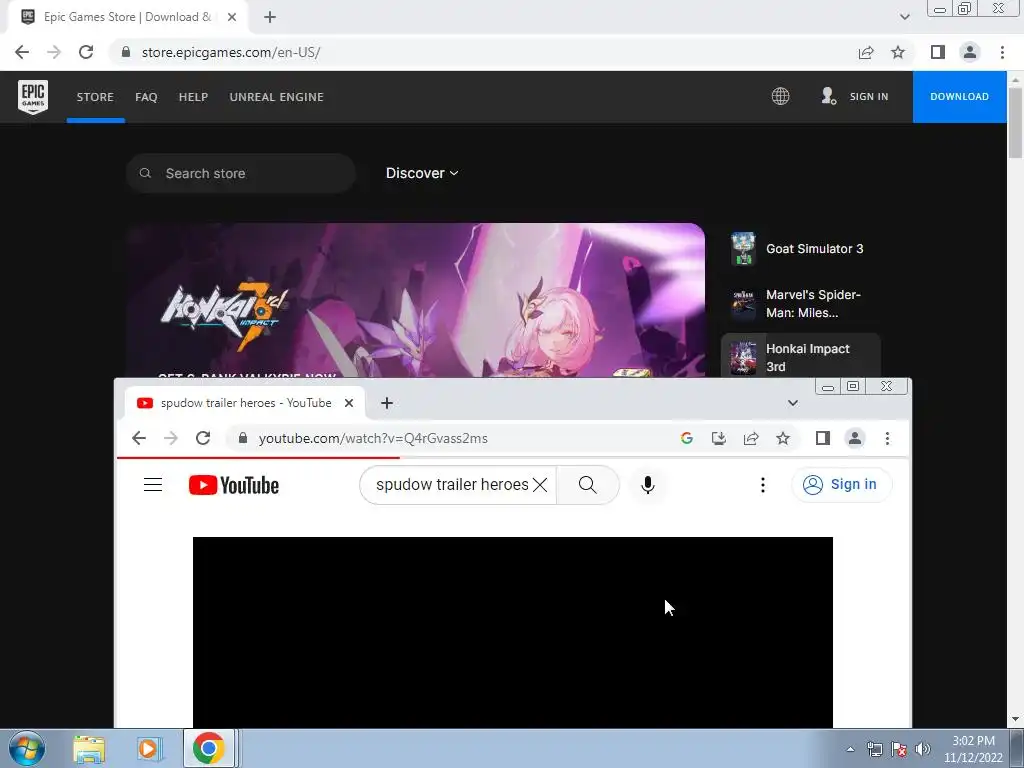
Task: Click the Search store field
Action: (240, 173)
